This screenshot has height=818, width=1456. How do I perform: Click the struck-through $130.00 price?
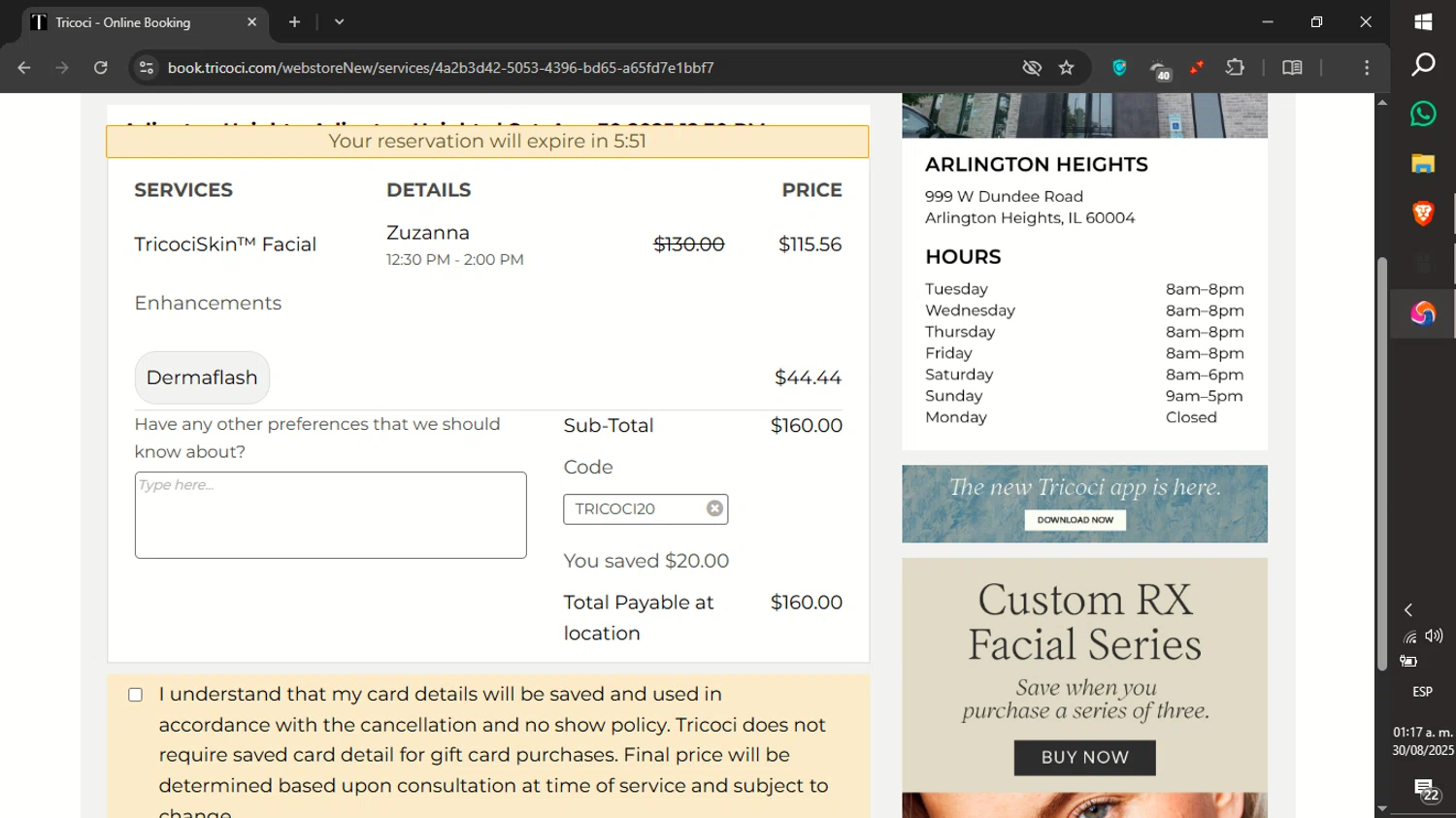pyautogui.click(x=689, y=245)
